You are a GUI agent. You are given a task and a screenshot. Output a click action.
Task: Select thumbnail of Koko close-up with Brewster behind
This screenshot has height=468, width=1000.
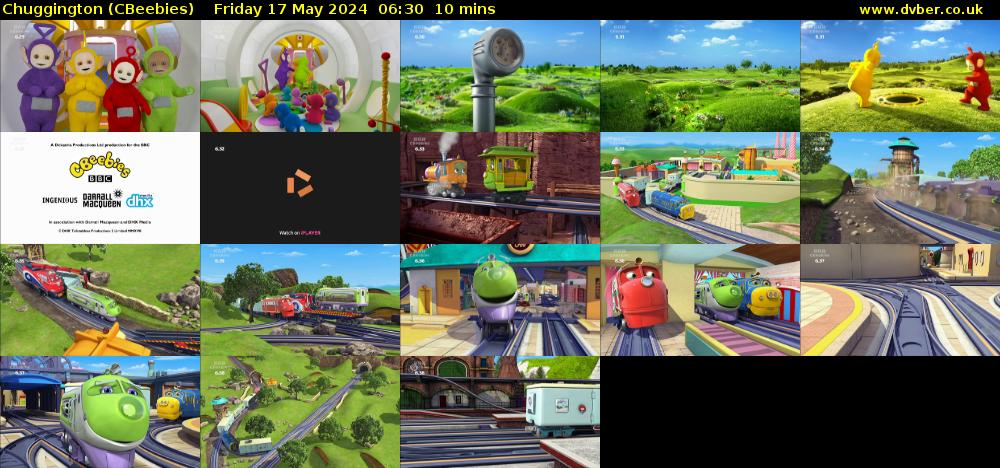coord(100,412)
